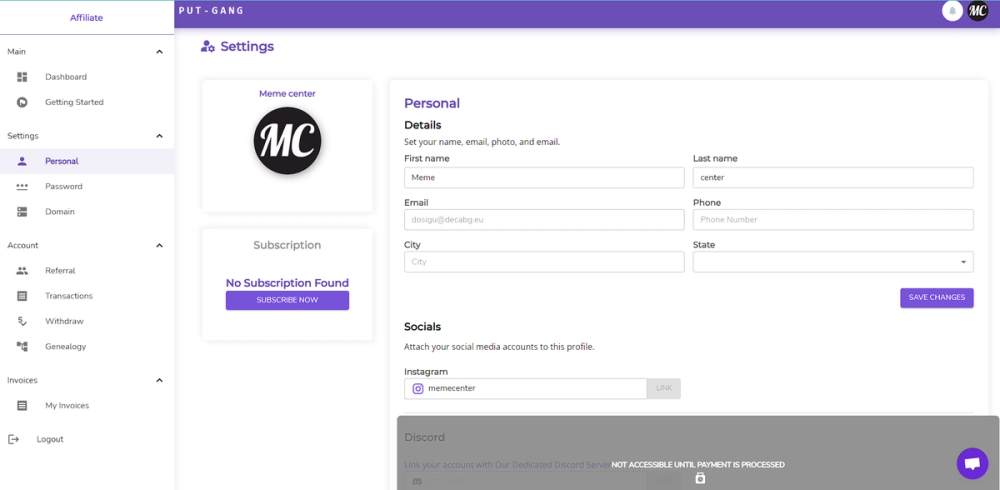Collapse the Settings sidebar section

(159, 136)
